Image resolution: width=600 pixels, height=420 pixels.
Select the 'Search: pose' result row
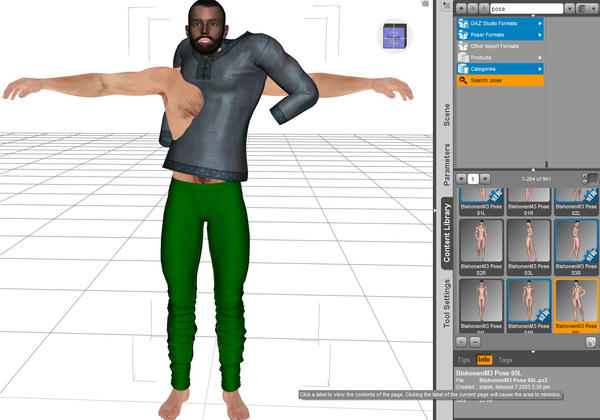pos(500,80)
